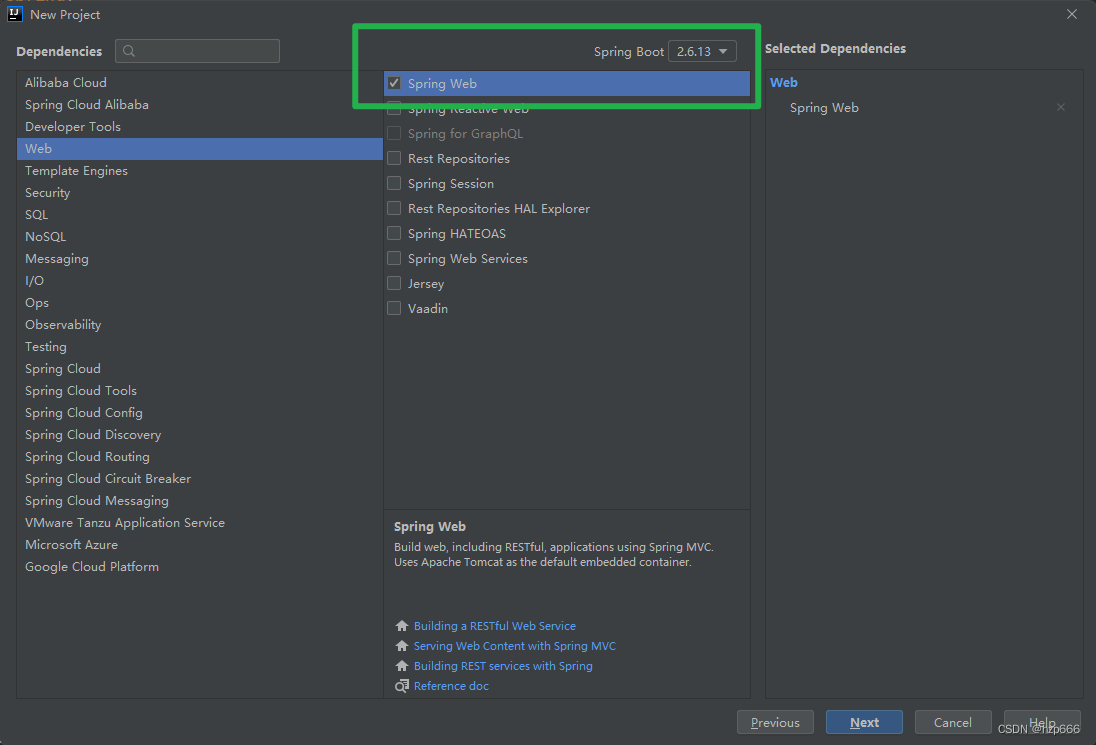Viewport: 1096px width, 745px height.
Task: Enable the Vaadin dependency checkbox
Action: tap(394, 308)
